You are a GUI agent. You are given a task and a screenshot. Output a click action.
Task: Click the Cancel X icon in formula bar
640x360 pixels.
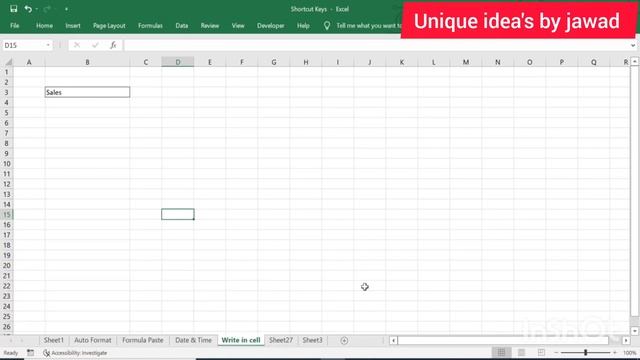[77, 45]
